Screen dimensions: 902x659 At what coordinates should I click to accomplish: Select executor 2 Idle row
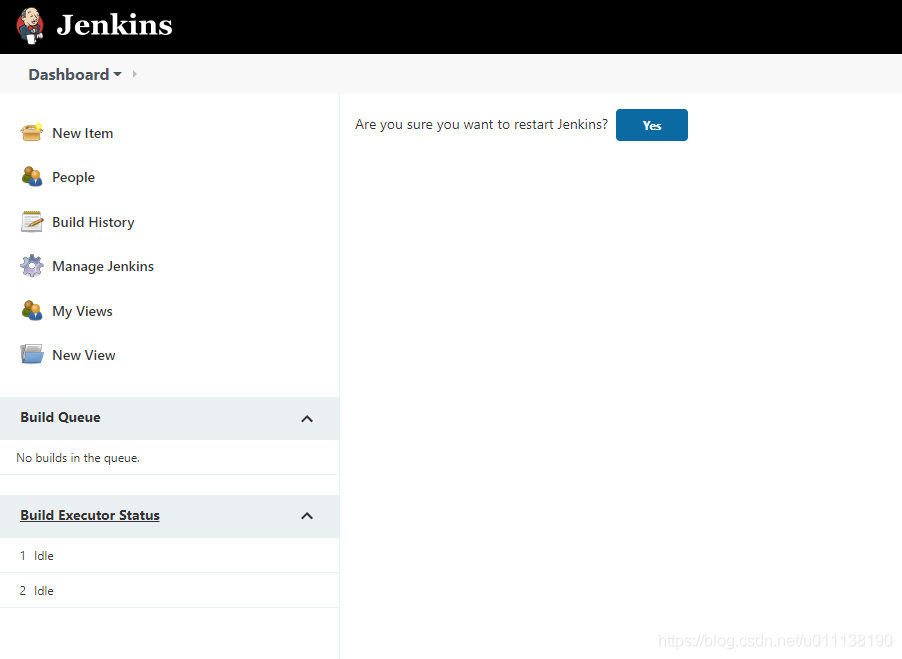(x=169, y=591)
